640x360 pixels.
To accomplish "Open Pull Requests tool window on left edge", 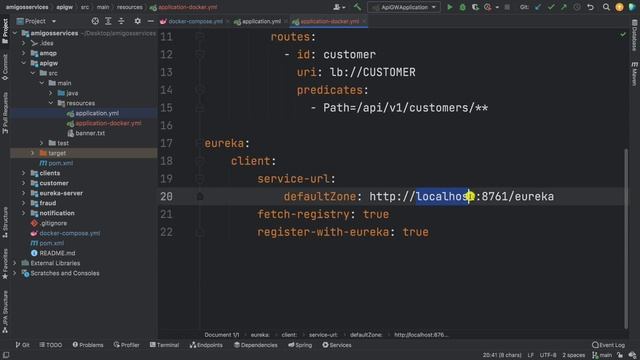I will click(5, 113).
